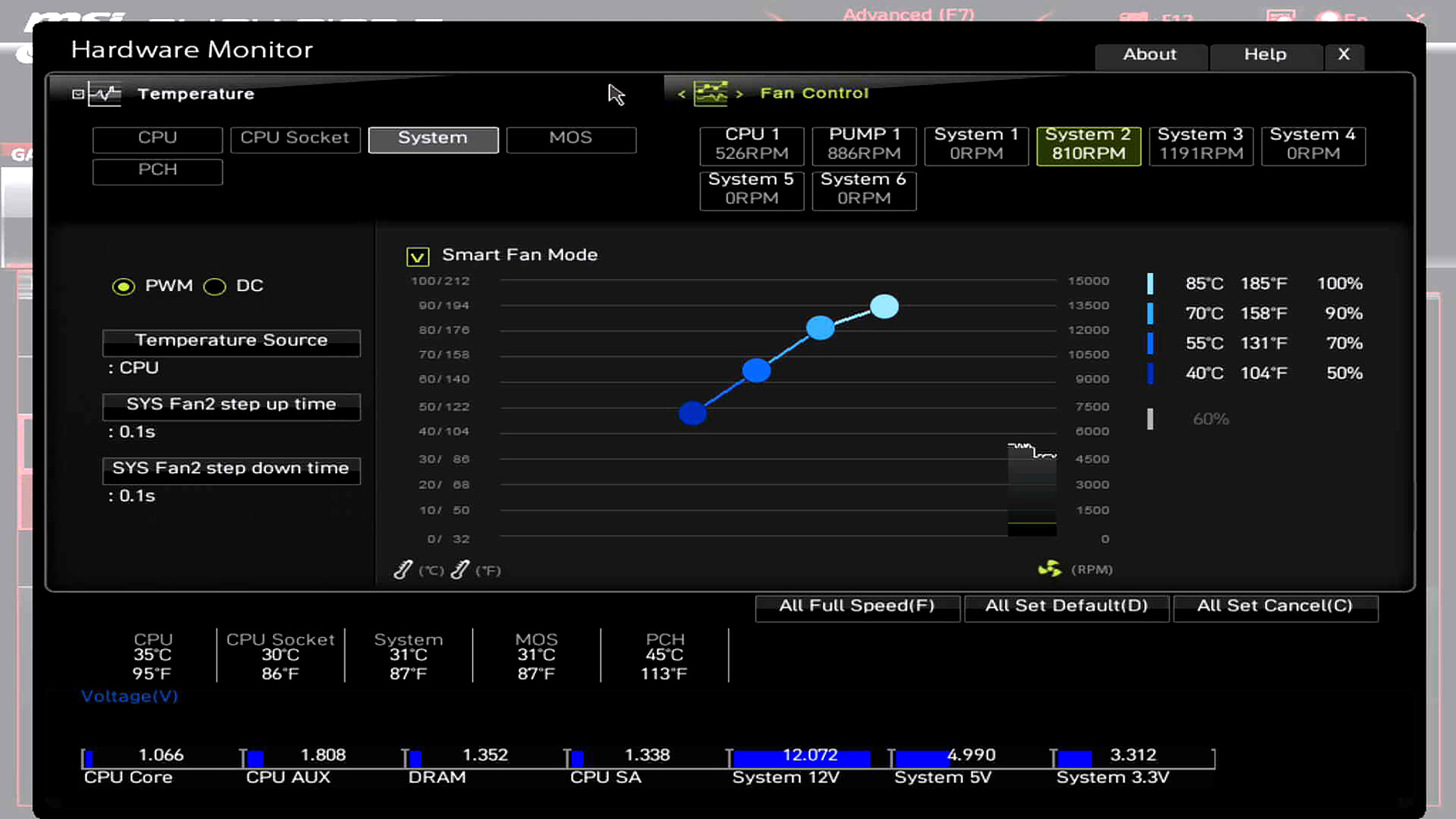Click the green RPM fan icon
The image size is (1456, 819).
coord(1050,569)
